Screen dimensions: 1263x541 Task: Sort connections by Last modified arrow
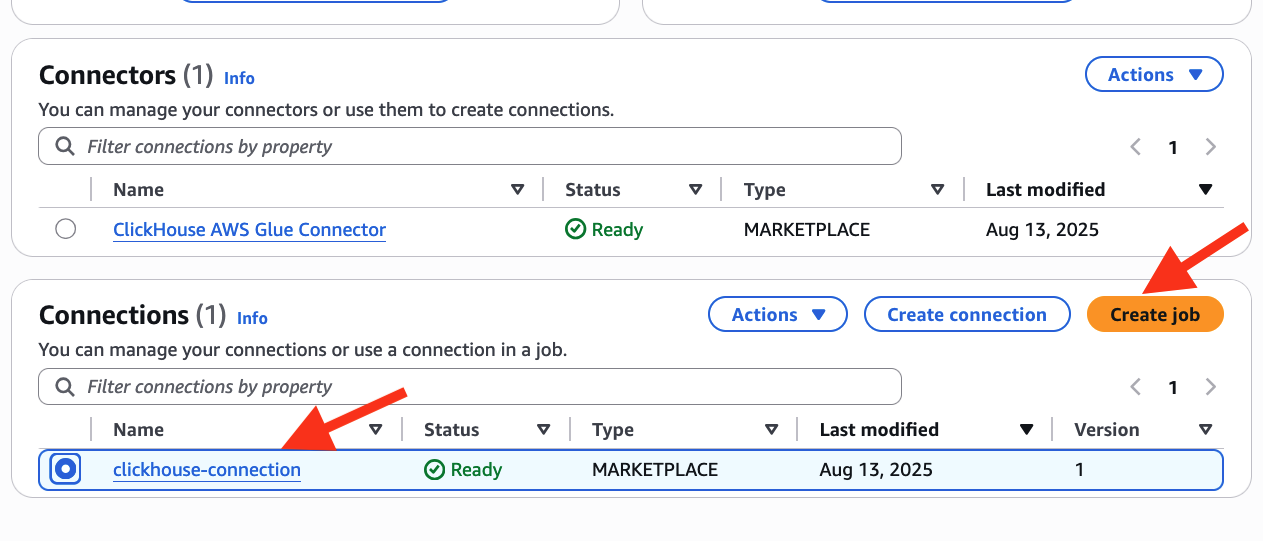point(1026,430)
